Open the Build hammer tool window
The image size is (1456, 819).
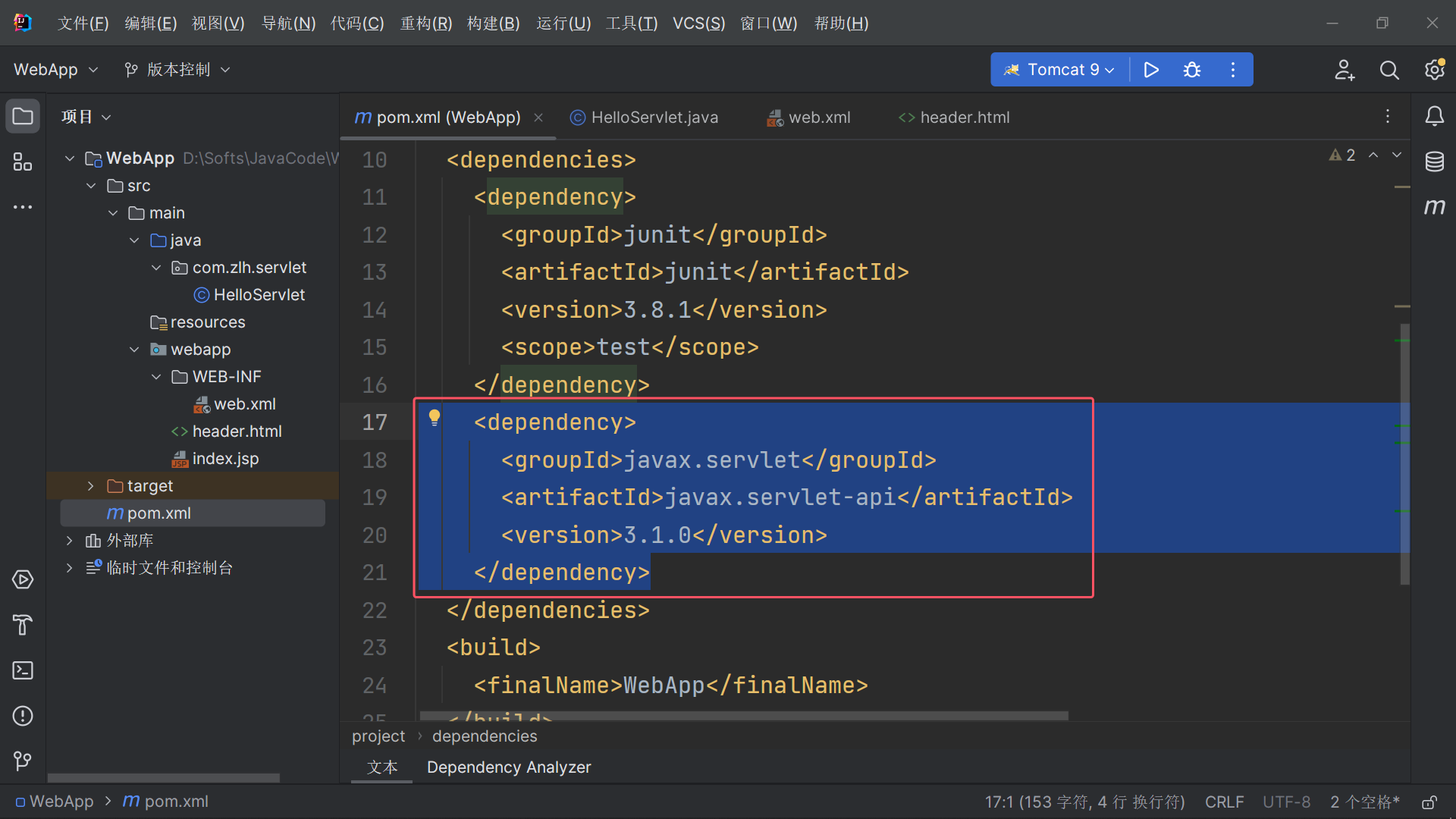click(23, 625)
